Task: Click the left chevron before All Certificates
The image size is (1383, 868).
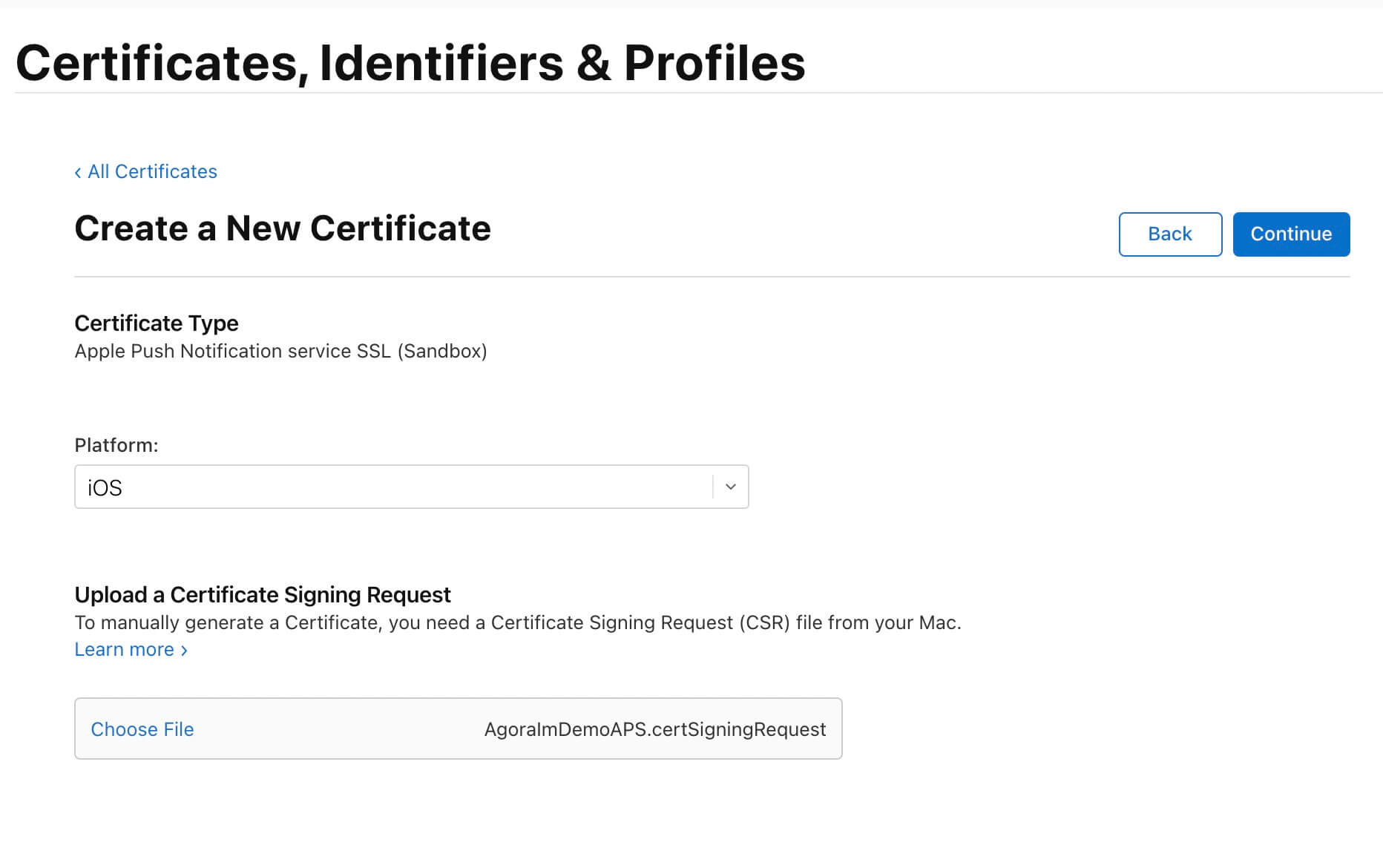Action: pyautogui.click(x=78, y=173)
